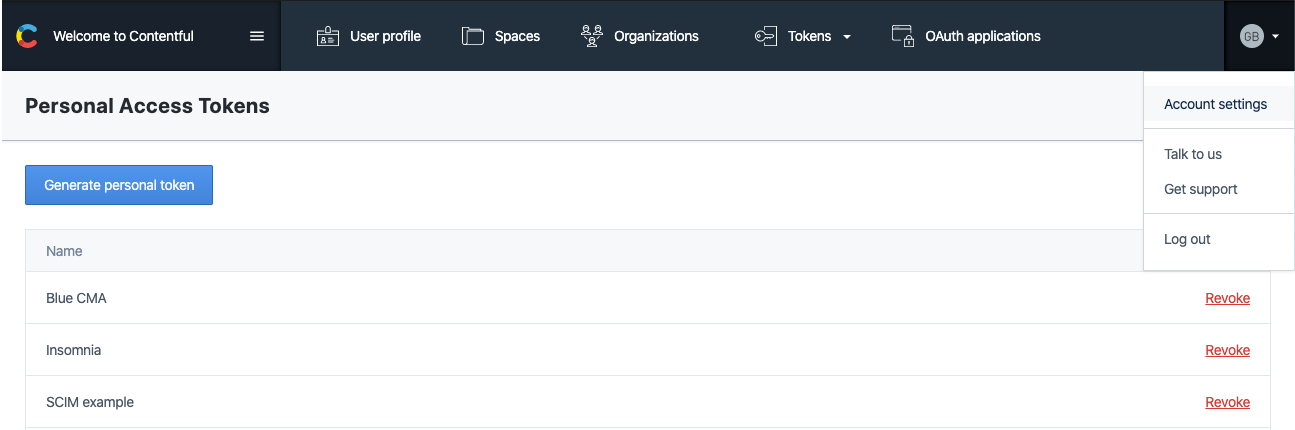This screenshot has height=430, width=1295.
Task: Expand the Tokens dropdown arrow
Action: click(x=847, y=37)
